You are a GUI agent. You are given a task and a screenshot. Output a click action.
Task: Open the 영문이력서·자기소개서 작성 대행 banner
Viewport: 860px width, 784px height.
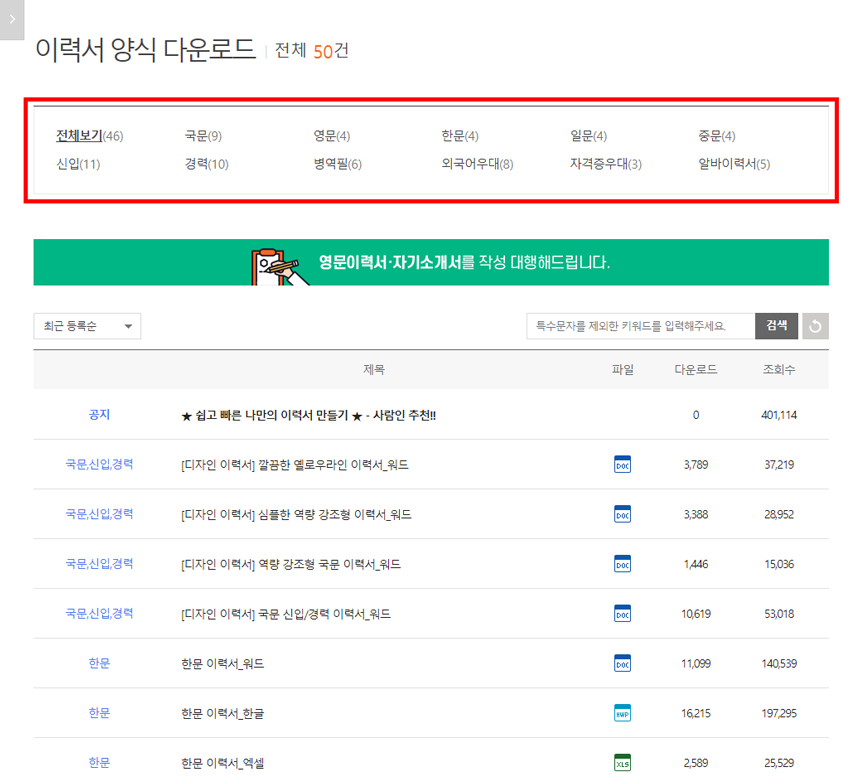[431, 262]
